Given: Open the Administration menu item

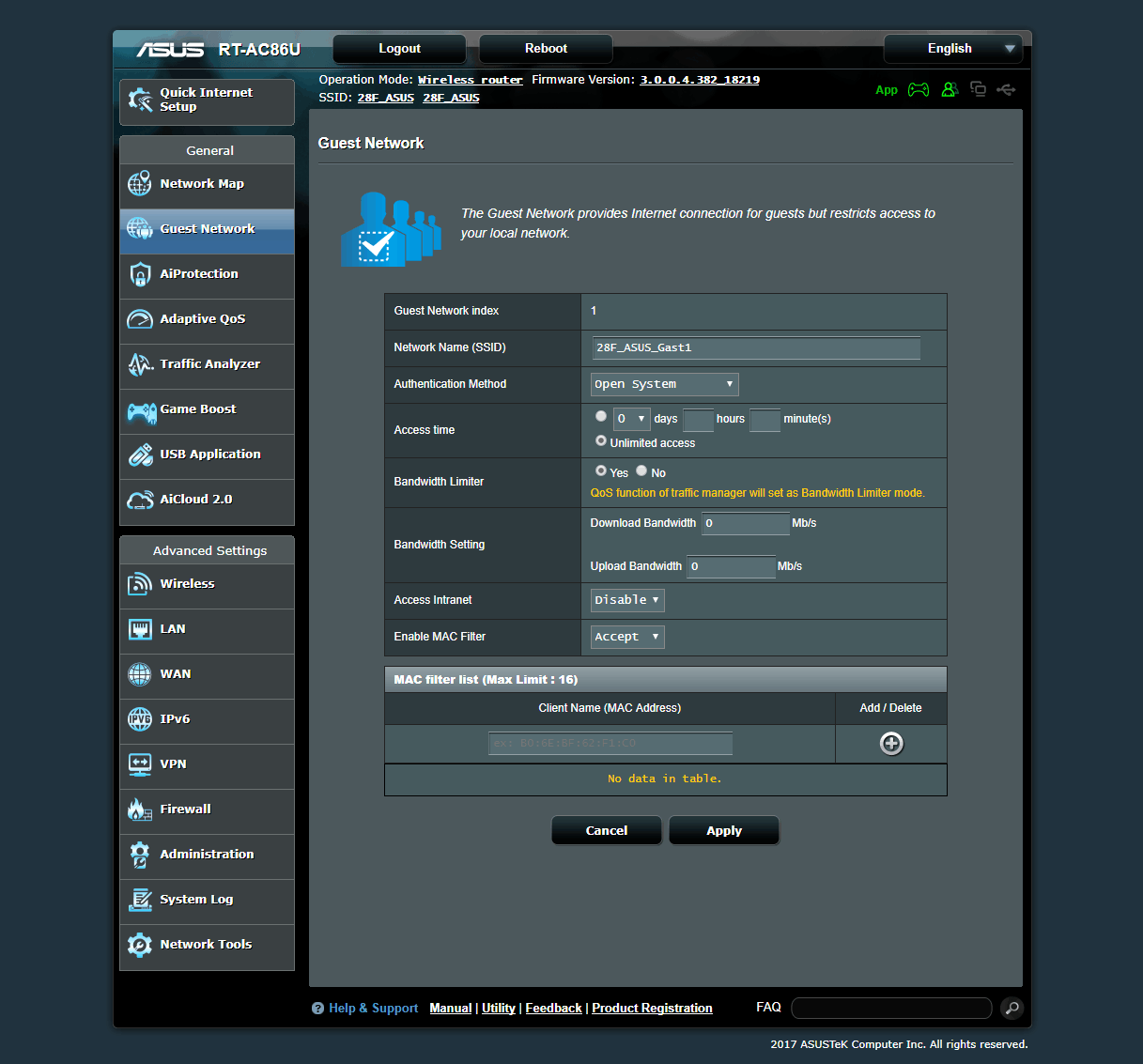Looking at the screenshot, I should coord(207,856).
